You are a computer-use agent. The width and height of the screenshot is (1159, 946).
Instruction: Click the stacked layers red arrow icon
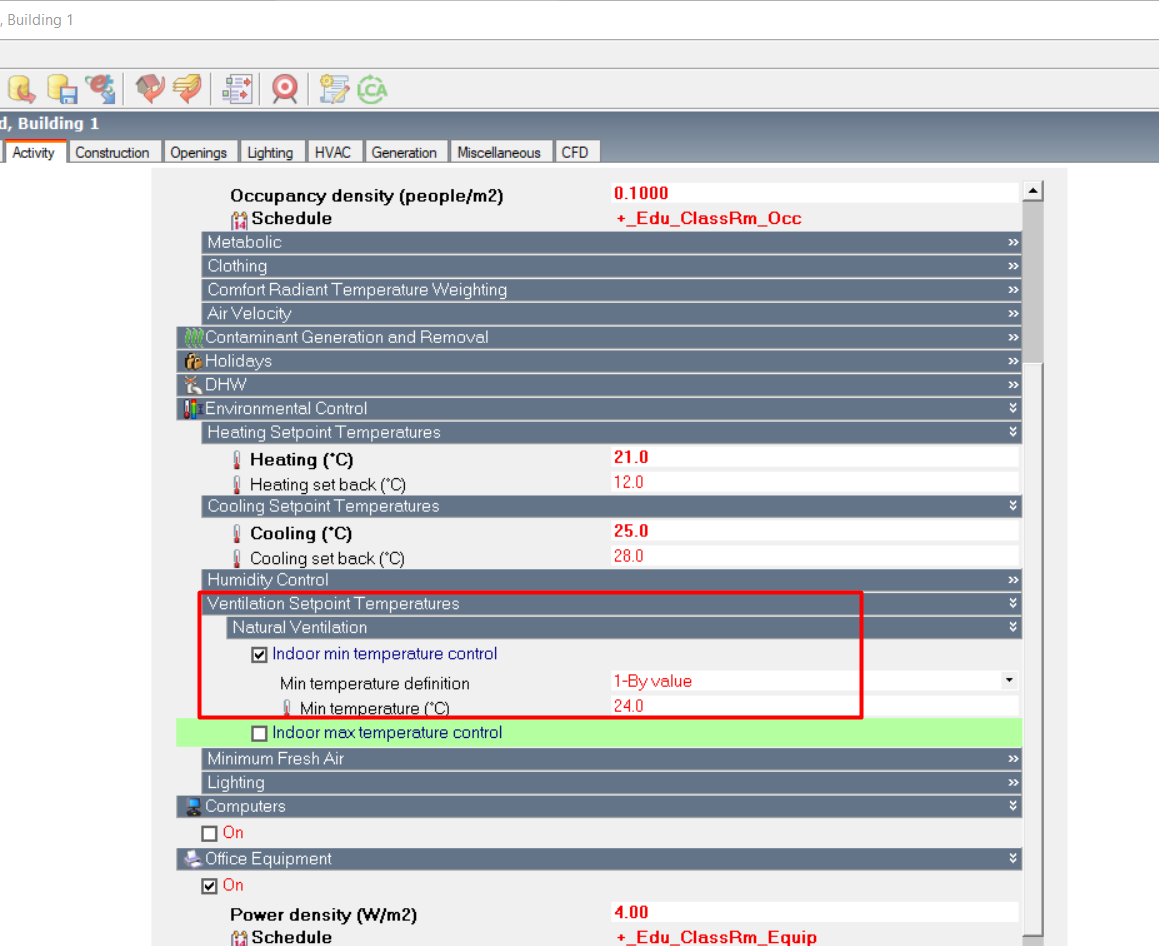pyautogui.click(x=187, y=89)
